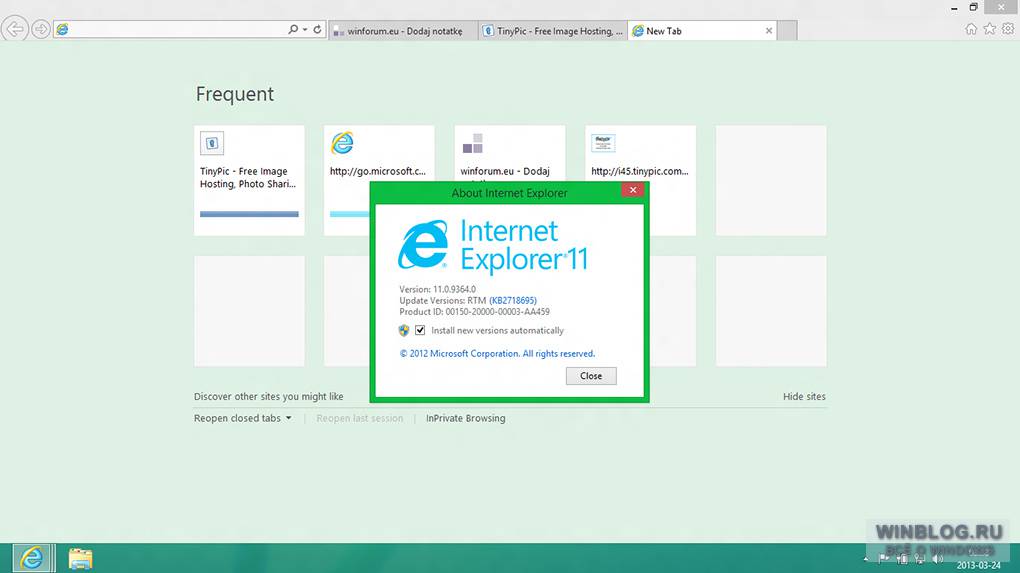Click the IE page icon in address bar

coord(62,29)
